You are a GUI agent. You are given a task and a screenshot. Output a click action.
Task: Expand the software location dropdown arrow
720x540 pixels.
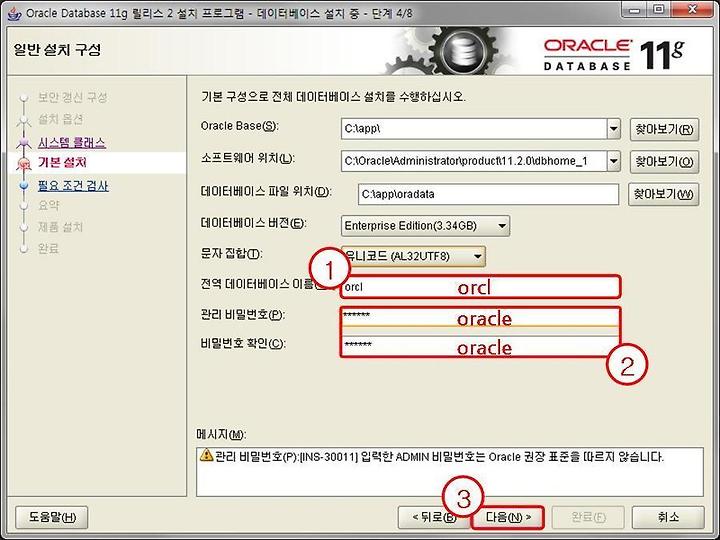click(x=613, y=161)
